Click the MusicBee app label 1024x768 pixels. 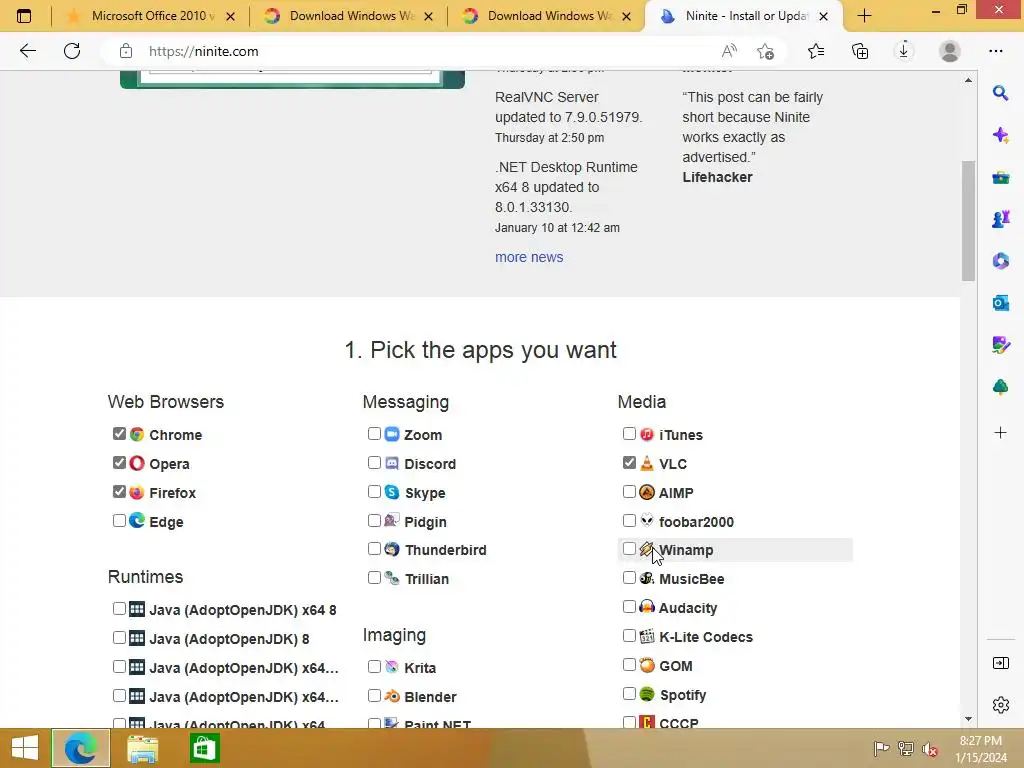point(692,579)
